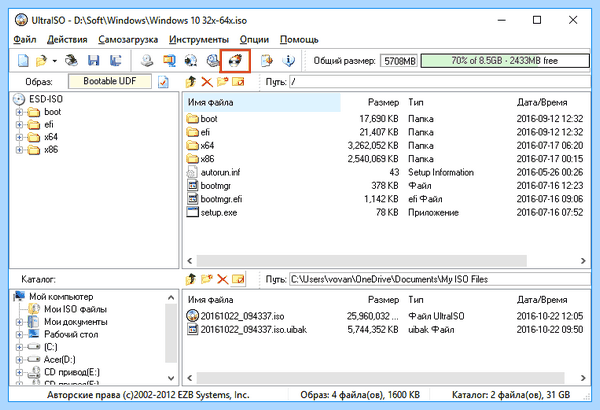Open the Действия menu
The image size is (600, 410).
tap(67, 39)
